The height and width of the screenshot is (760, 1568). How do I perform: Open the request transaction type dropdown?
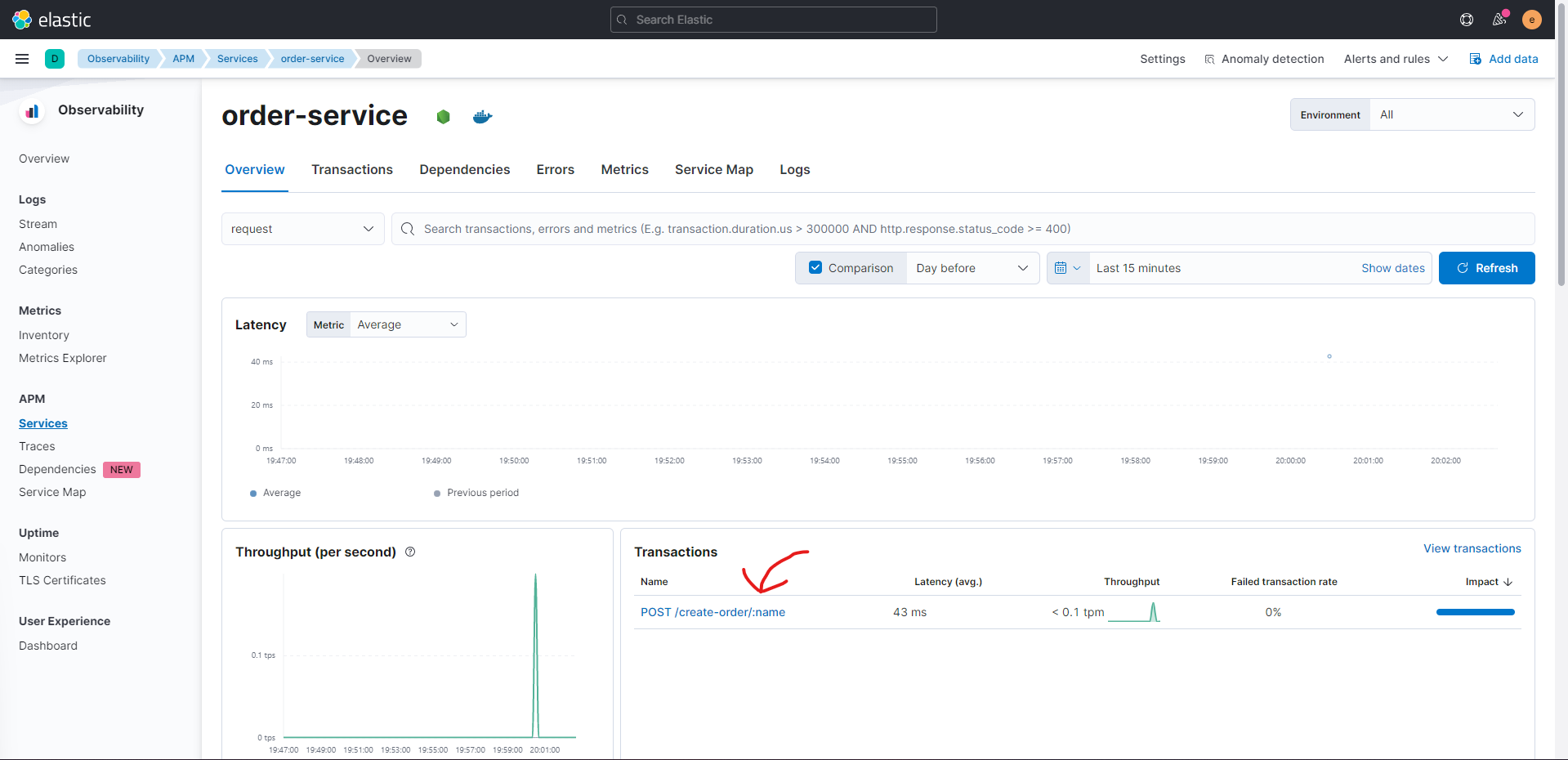pos(302,229)
